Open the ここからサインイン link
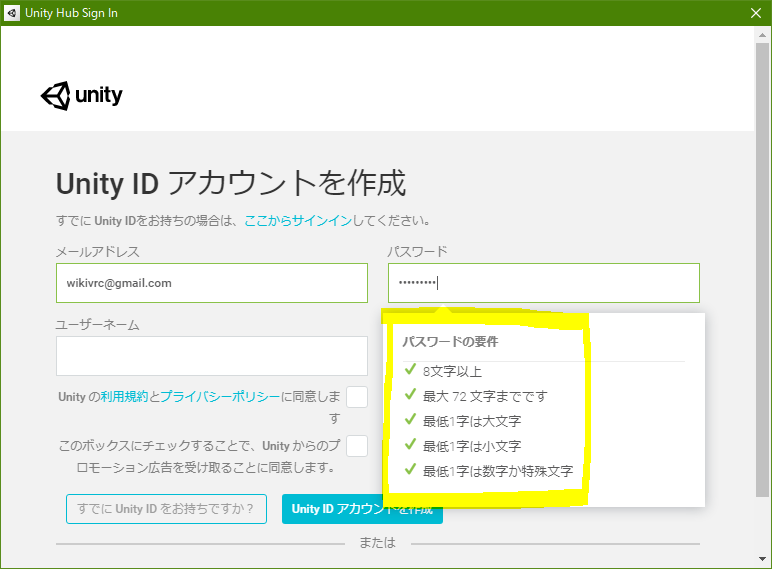 (x=298, y=221)
